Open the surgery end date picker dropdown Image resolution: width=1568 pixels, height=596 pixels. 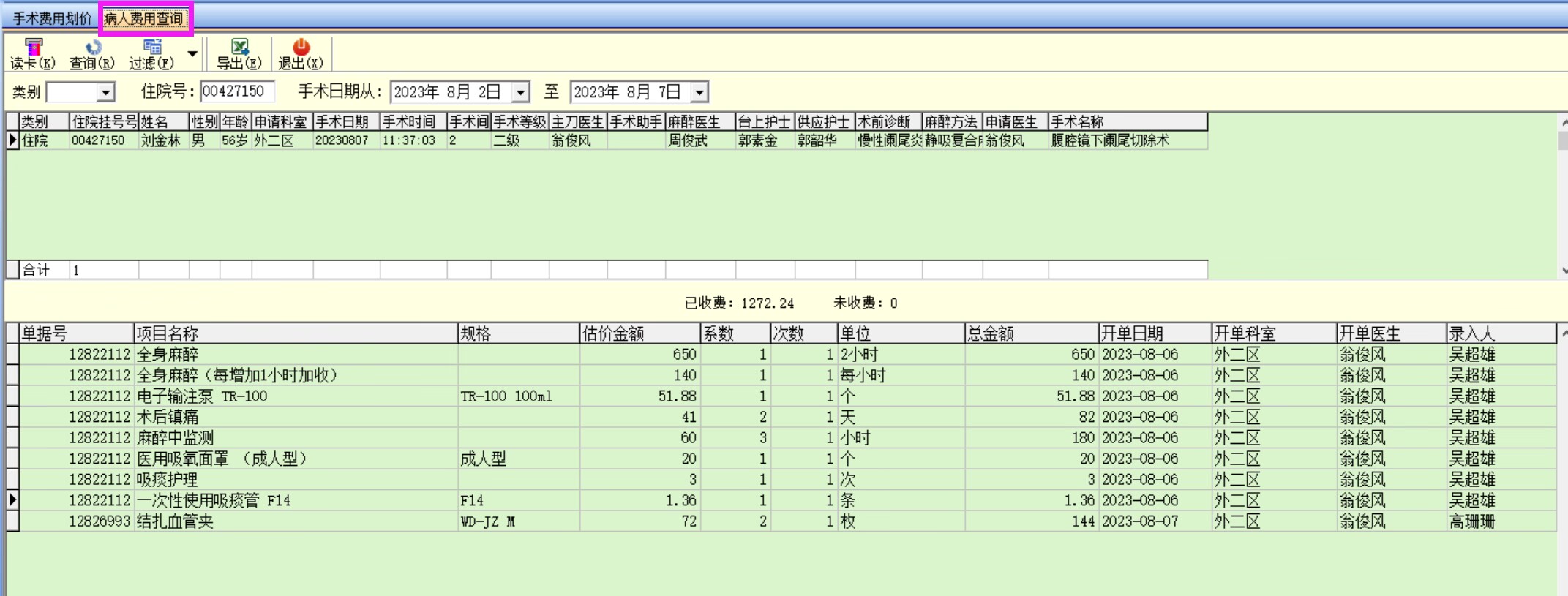pyautogui.click(x=699, y=92)
